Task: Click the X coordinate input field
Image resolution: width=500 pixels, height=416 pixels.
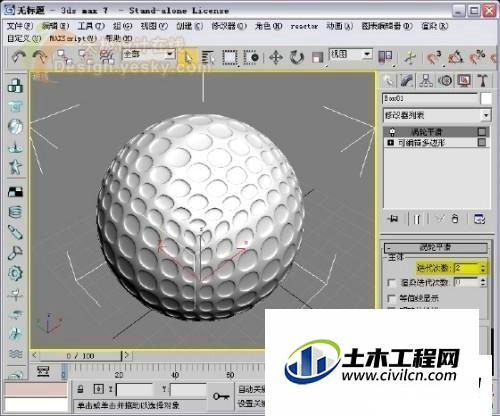Action: click(x=134, y=389)
